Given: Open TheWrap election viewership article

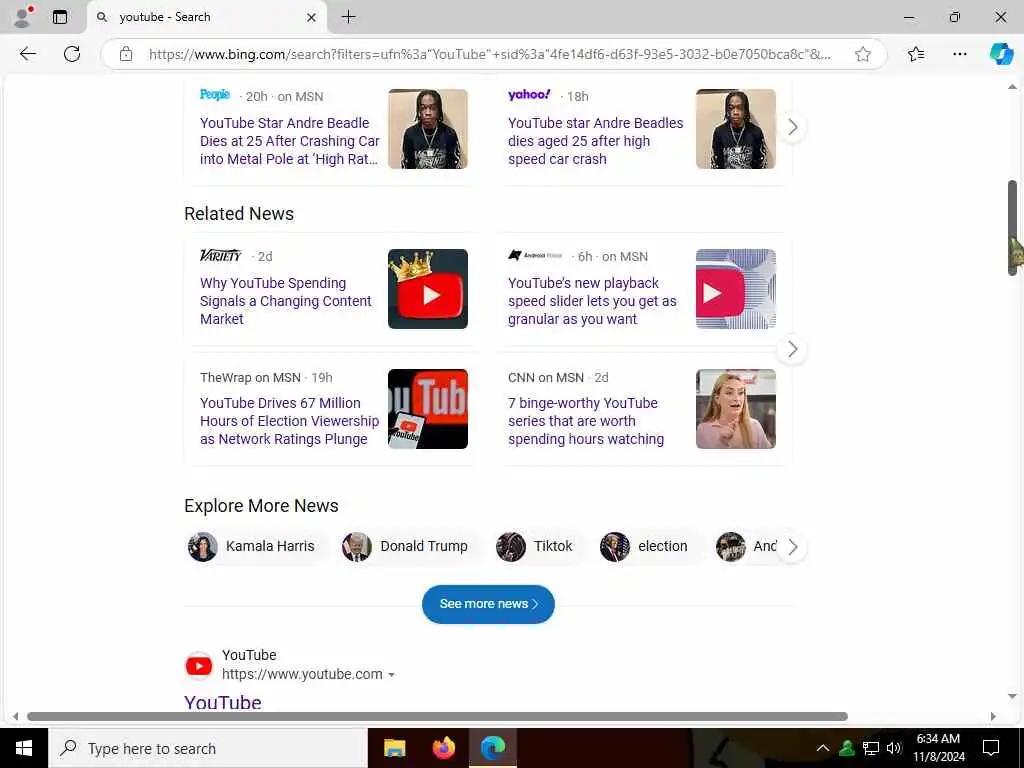Looking at the screenshot, I should tap(289, 421).
